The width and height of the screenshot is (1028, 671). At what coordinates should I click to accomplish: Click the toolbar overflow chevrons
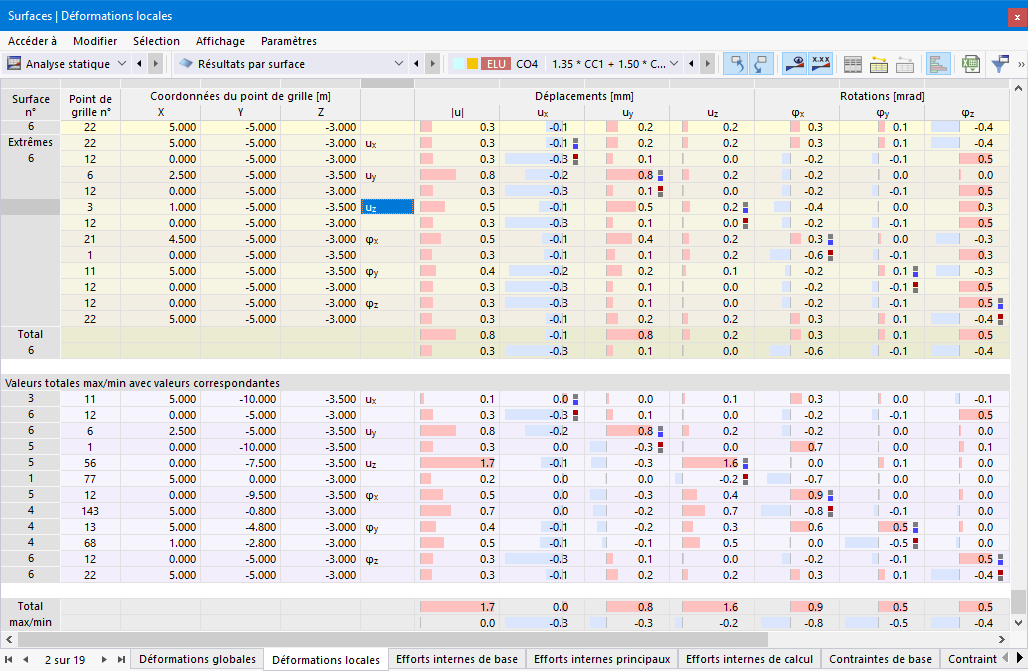[1021, 64]
